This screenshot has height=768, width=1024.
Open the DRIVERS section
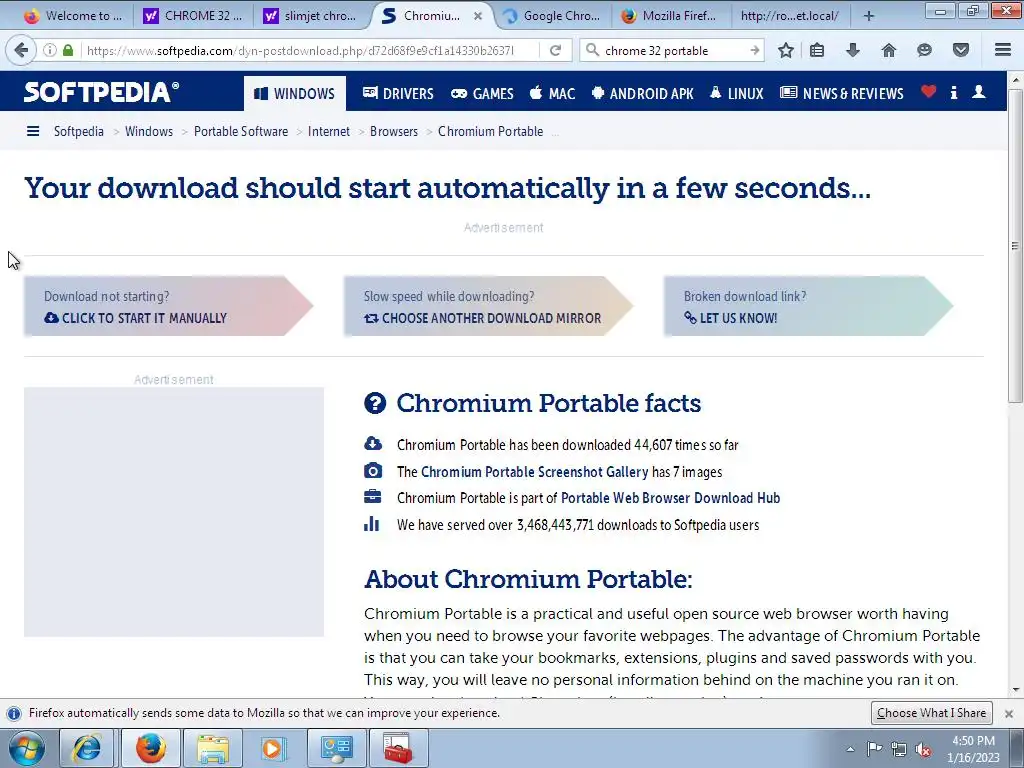tap(398, 93)
